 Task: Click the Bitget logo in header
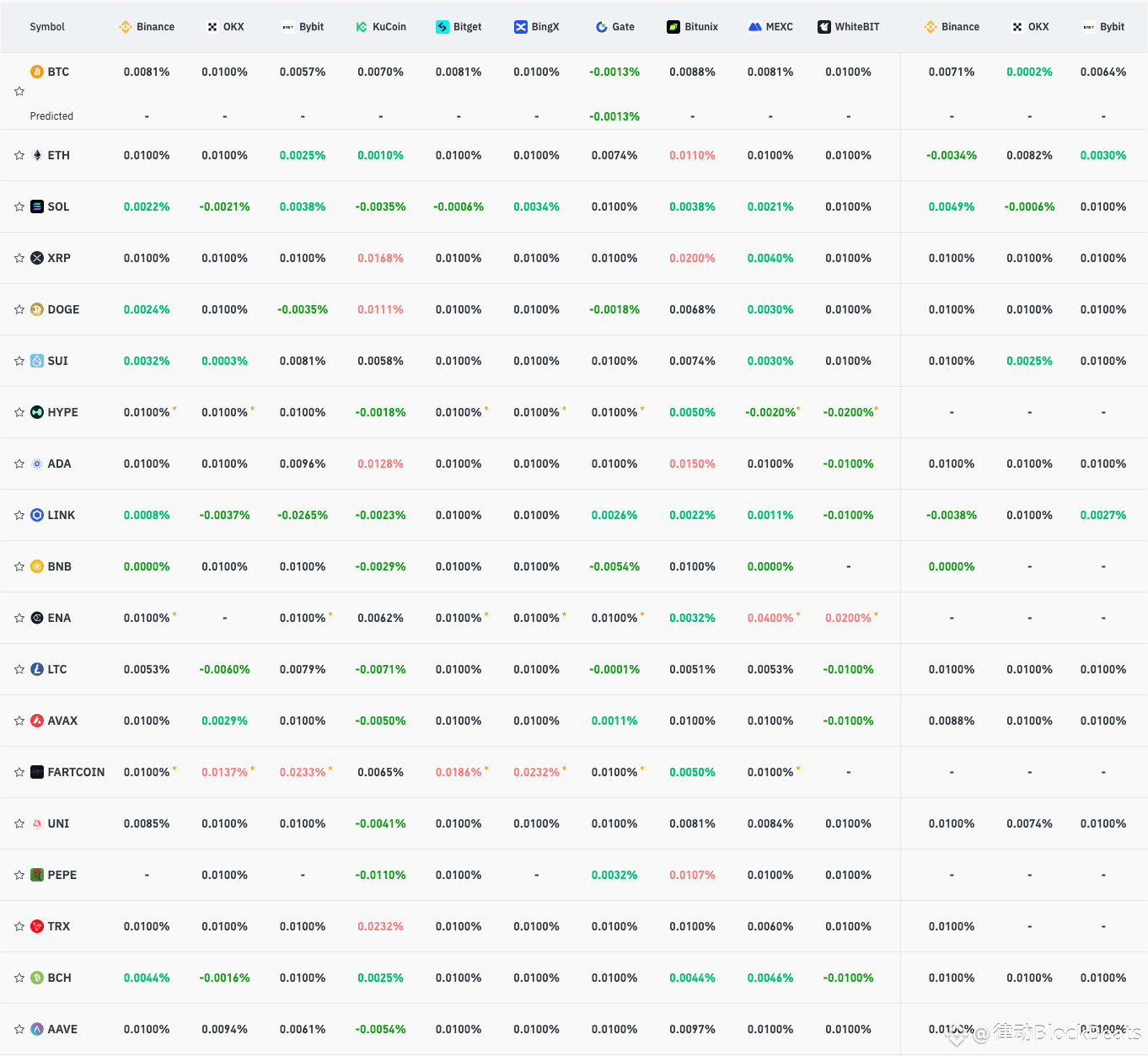443,27
